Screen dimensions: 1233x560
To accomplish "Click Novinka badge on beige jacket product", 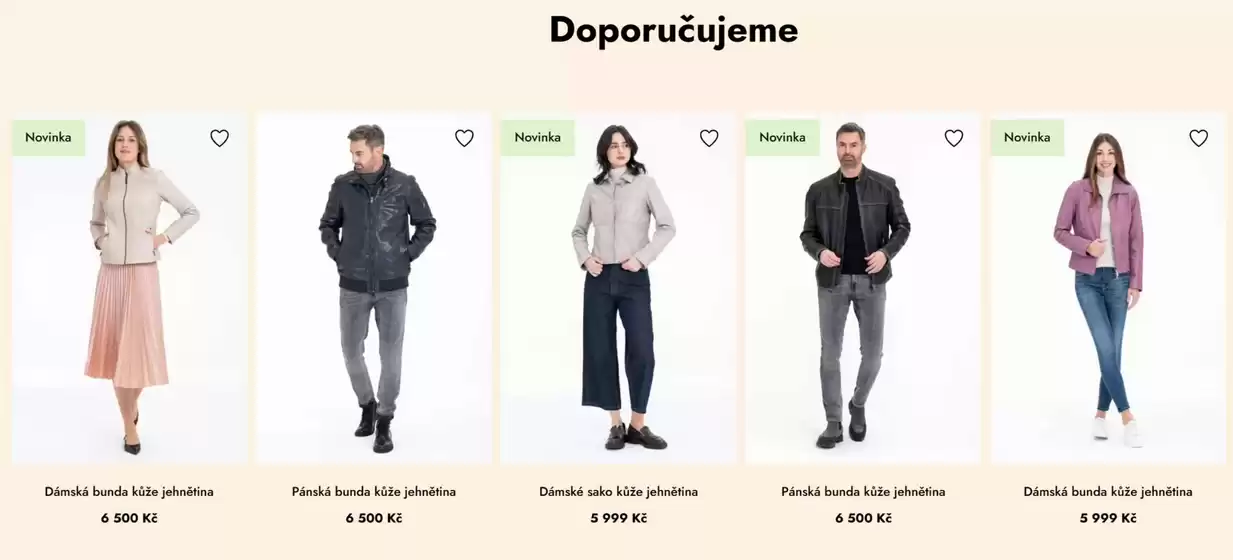I will pyautogui.click(x=48, y=138).
